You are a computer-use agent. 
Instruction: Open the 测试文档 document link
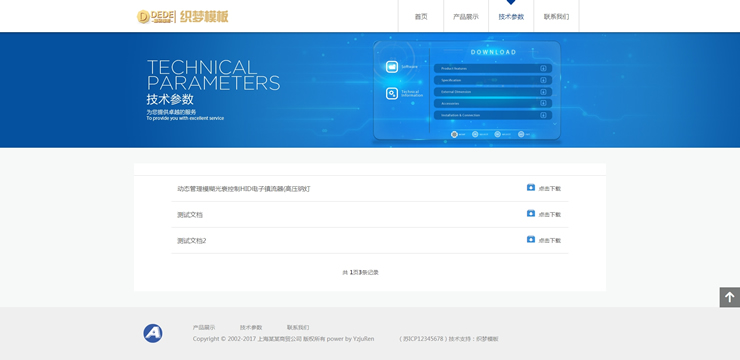190,215
